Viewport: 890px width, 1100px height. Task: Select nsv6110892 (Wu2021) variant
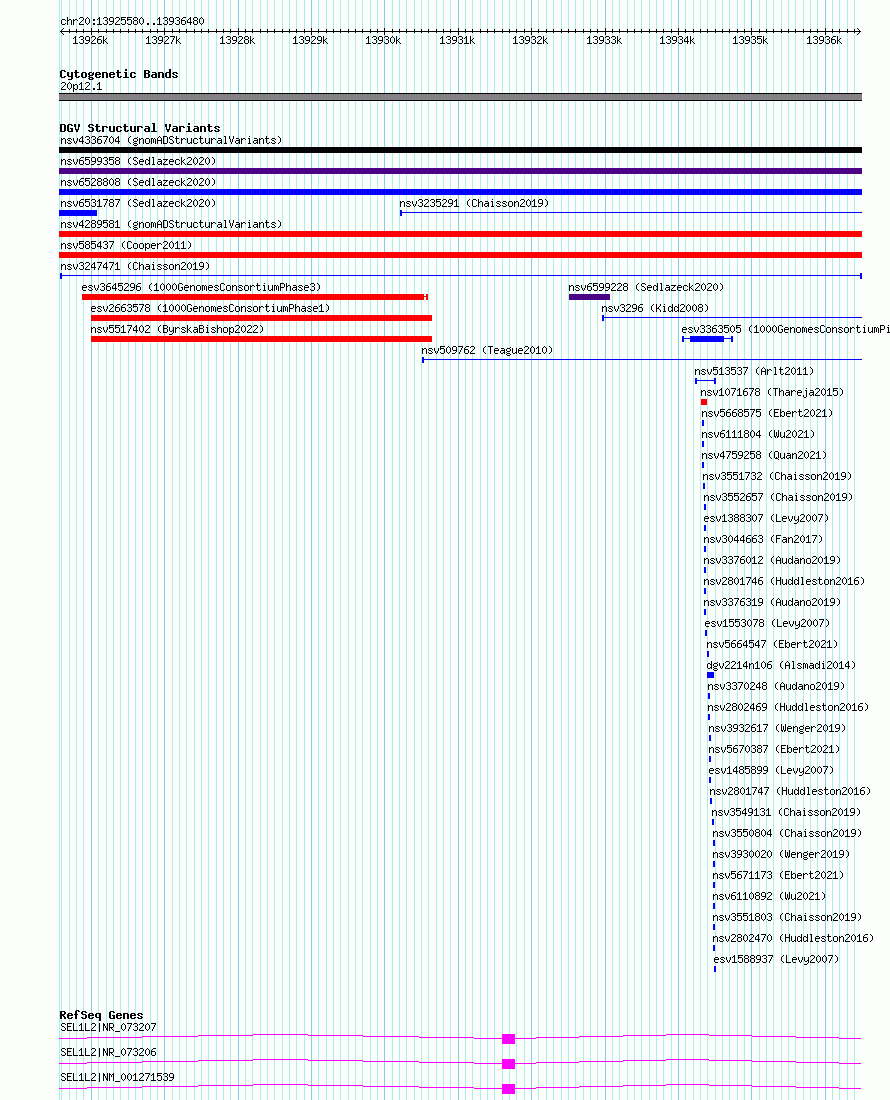tap(769, 898)
